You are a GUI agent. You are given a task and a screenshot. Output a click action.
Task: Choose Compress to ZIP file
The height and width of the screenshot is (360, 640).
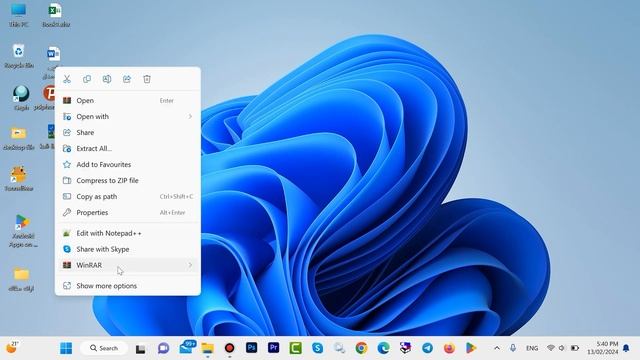click(128, 180)
